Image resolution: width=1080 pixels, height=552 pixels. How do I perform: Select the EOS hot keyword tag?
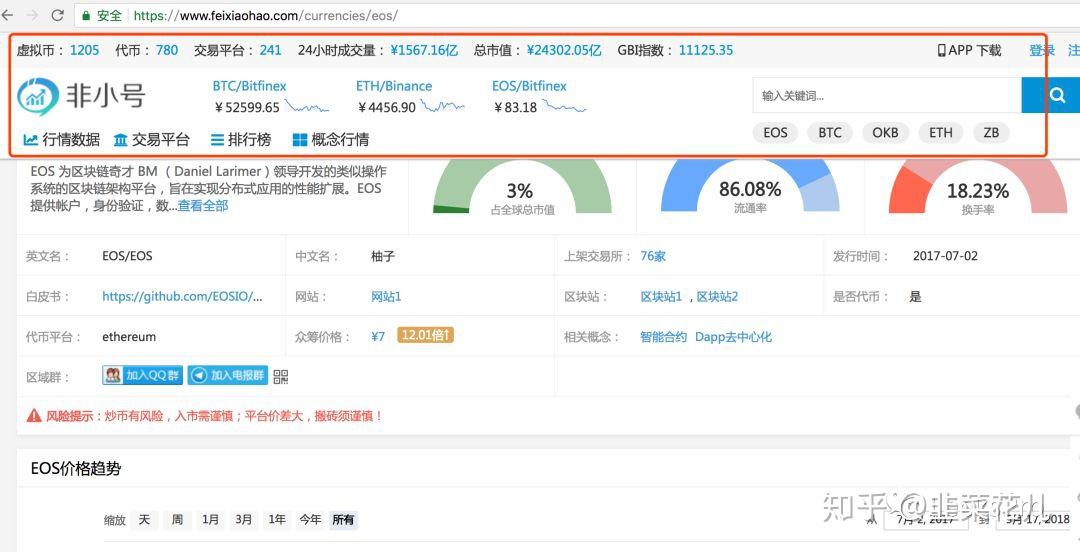775,132
